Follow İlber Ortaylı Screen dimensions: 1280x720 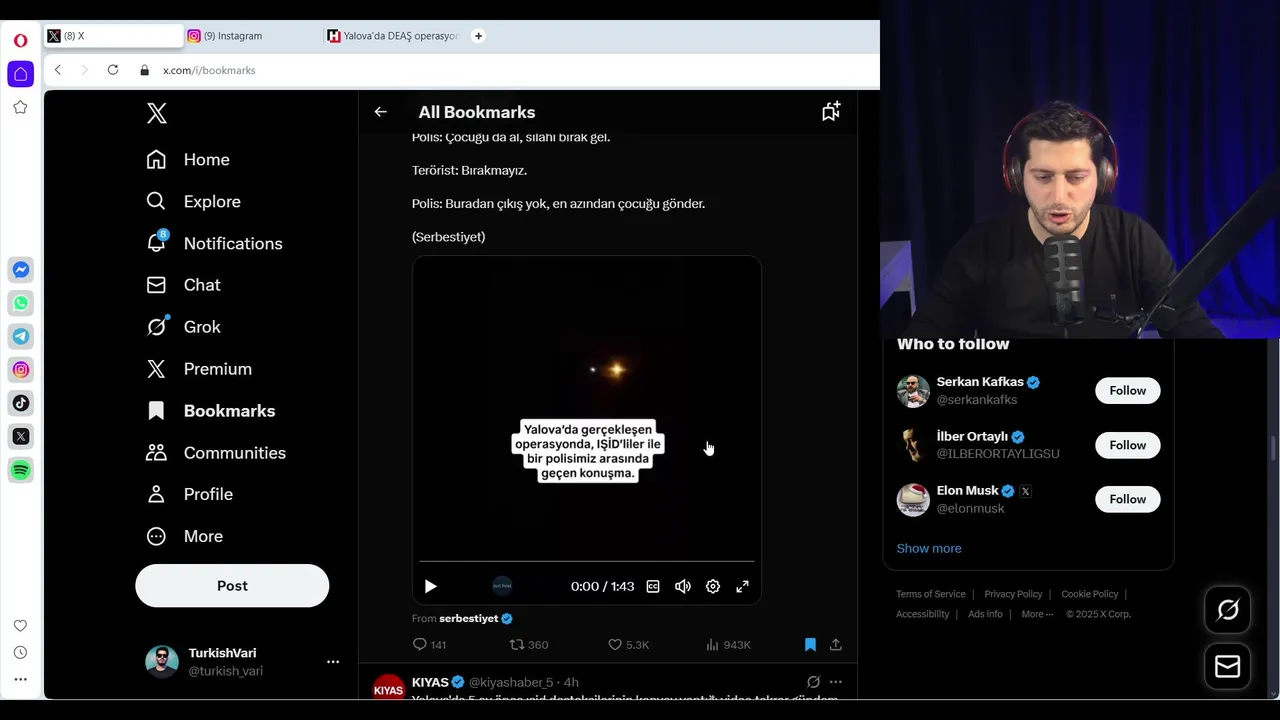[1127, 445]
